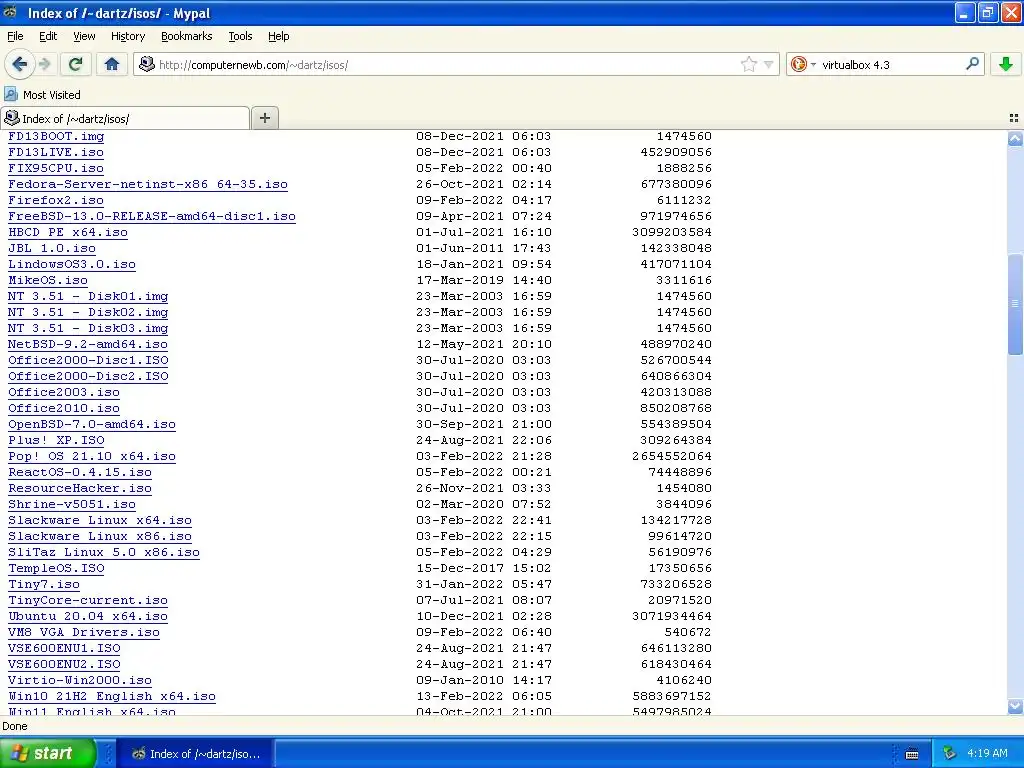Click the ResourceHacker.iso link
The height and width of the screenshot is (768, 1024).
coord(80,488)
